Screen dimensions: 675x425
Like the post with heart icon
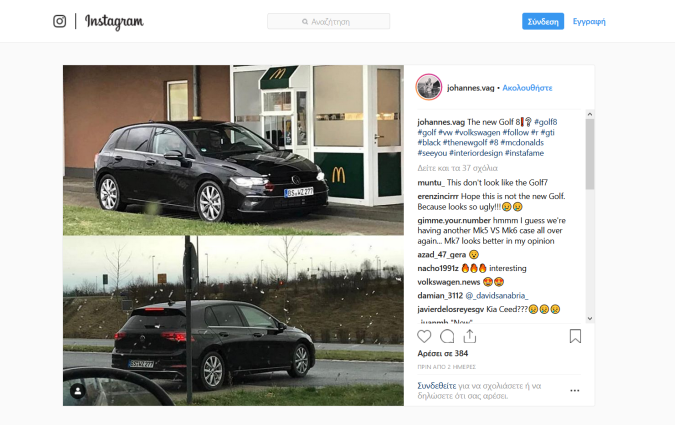(x=424, y=336)
